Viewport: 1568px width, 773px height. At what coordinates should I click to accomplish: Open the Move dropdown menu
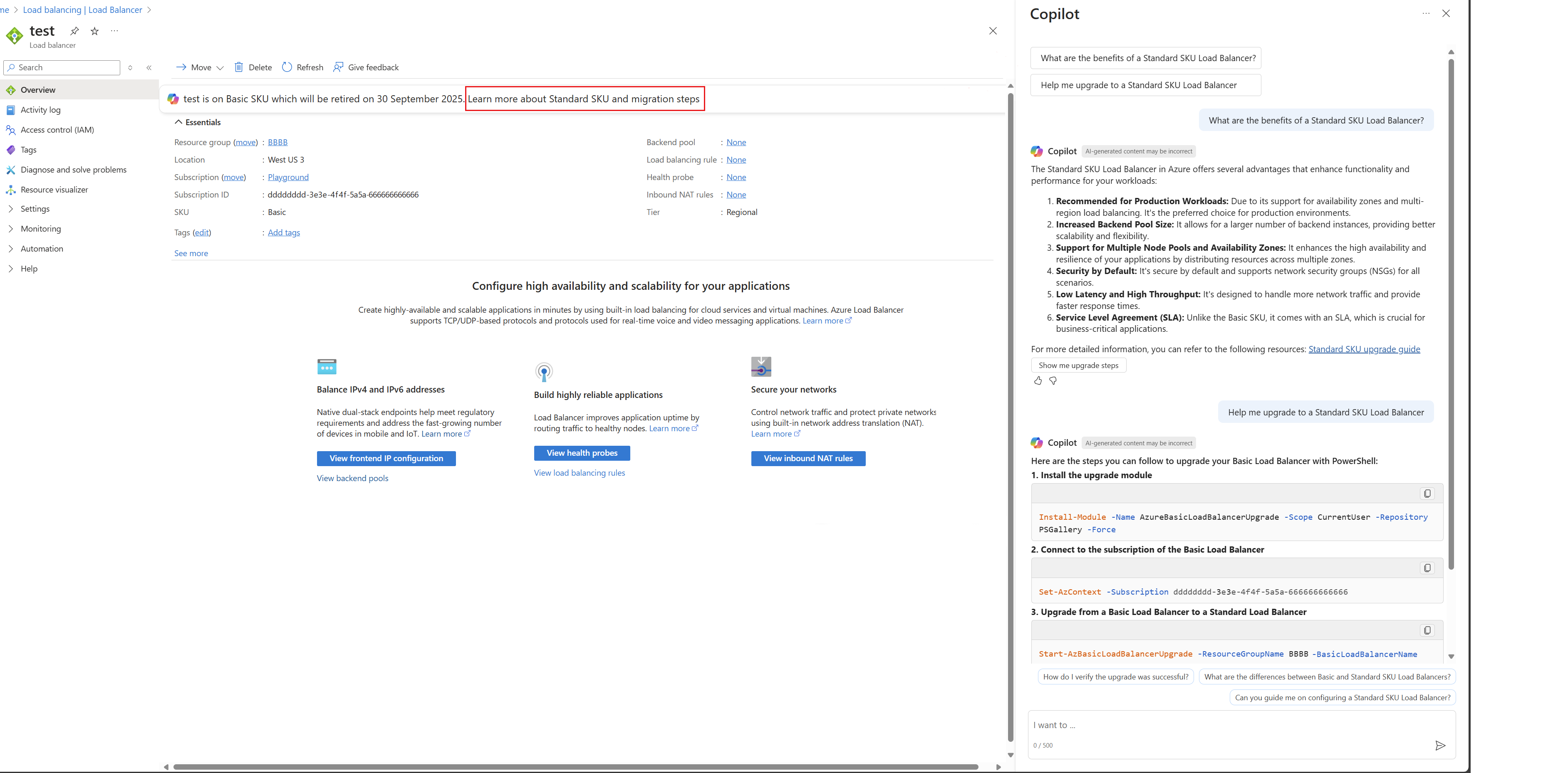(200, 67)
